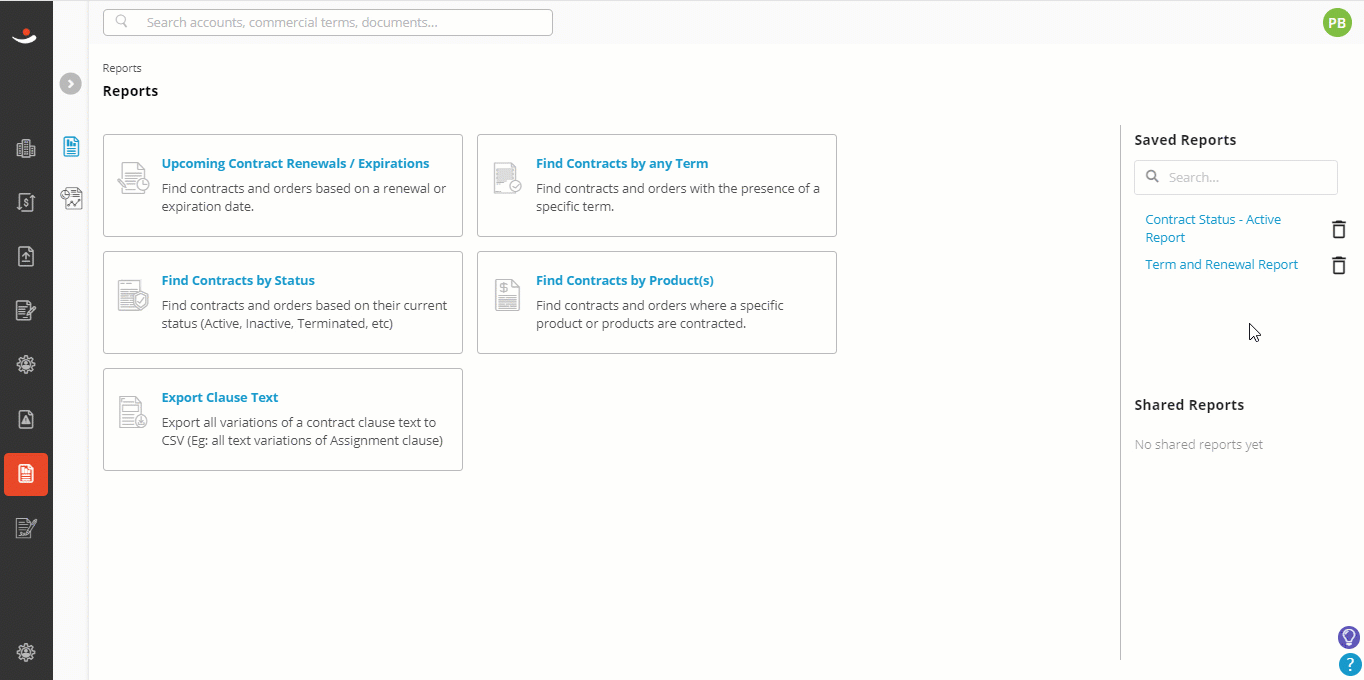The width and height of the screenshot is (1364, 680).
Task: Open settings gear at sidebar bottom
Action: (x=26, y=652)
